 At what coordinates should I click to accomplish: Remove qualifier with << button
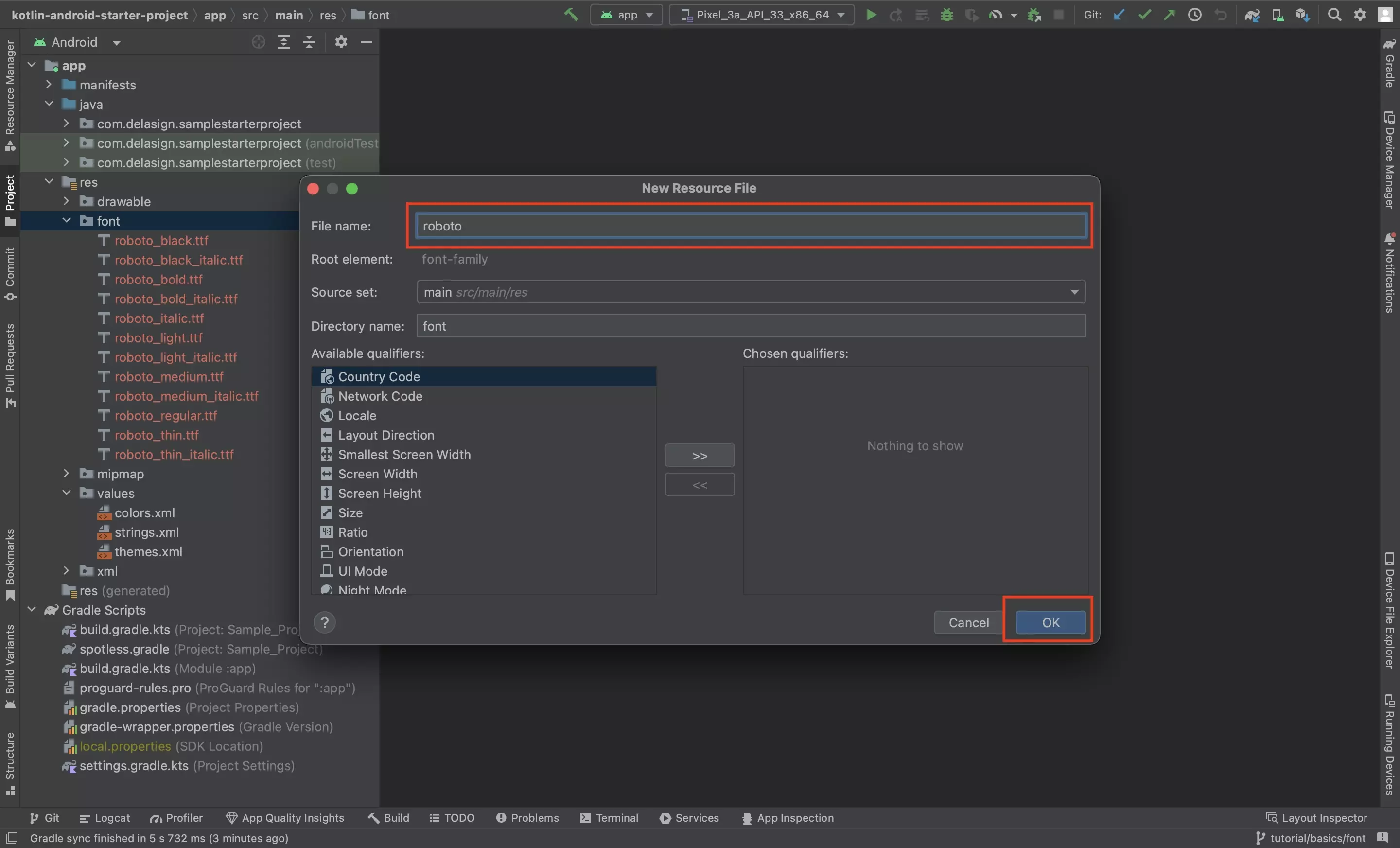(700, 484)
